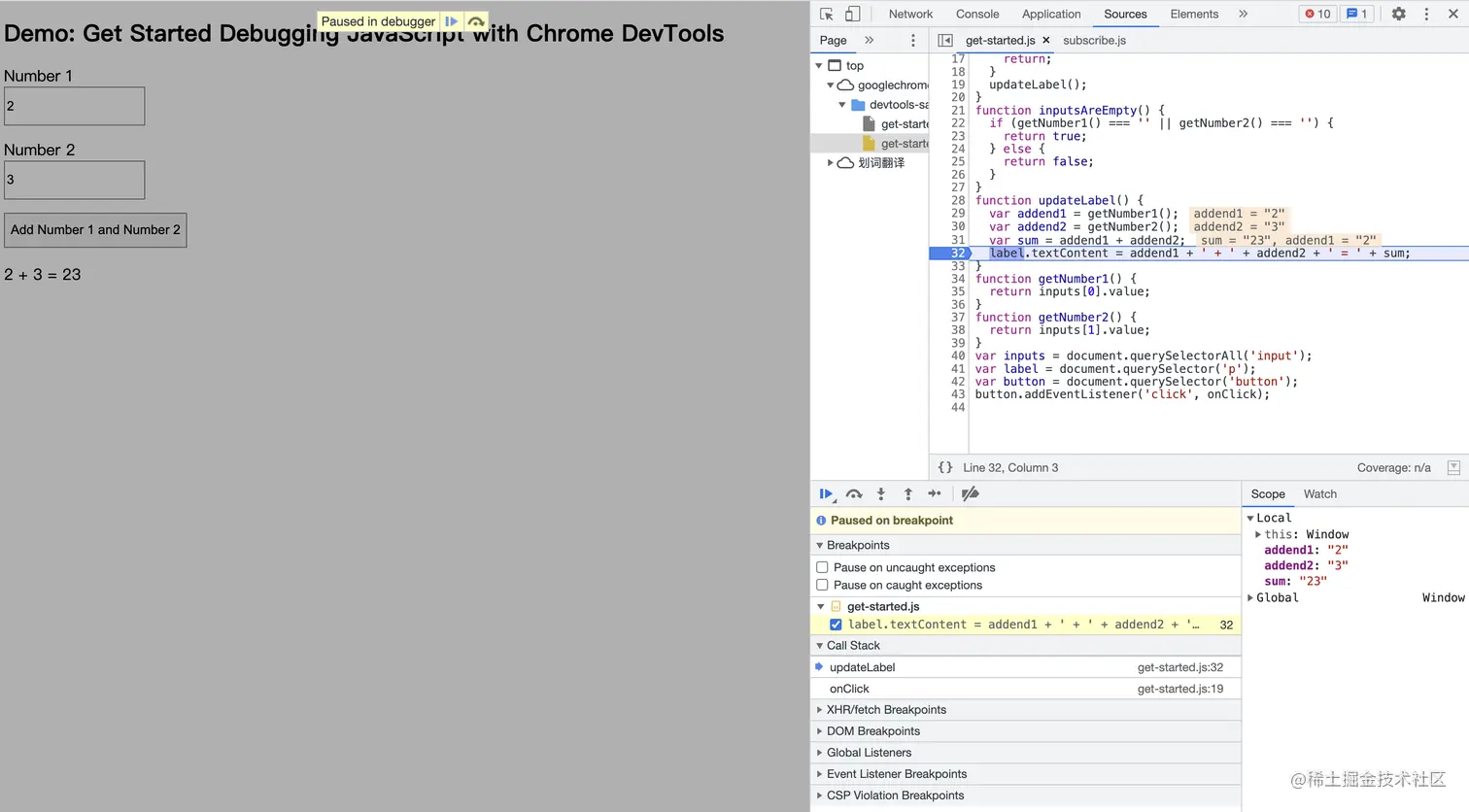Collapse the Local scope group
Screen dimensions: 1469x812
coord(1250,518)
